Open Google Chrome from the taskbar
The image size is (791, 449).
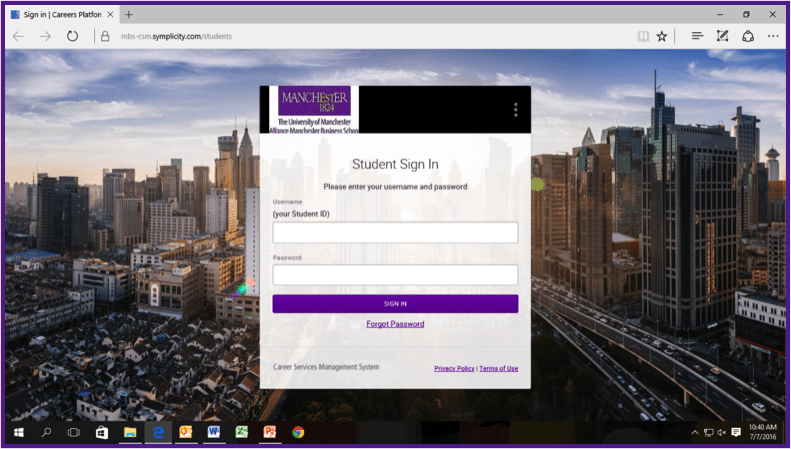pyautogui.click(x=298, y=432)
